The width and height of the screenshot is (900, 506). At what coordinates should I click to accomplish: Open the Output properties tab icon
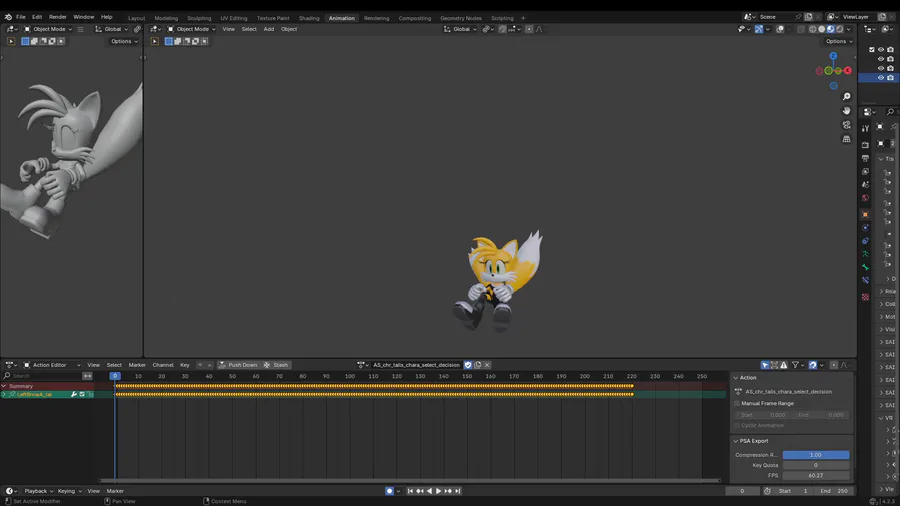coord(865,158)
